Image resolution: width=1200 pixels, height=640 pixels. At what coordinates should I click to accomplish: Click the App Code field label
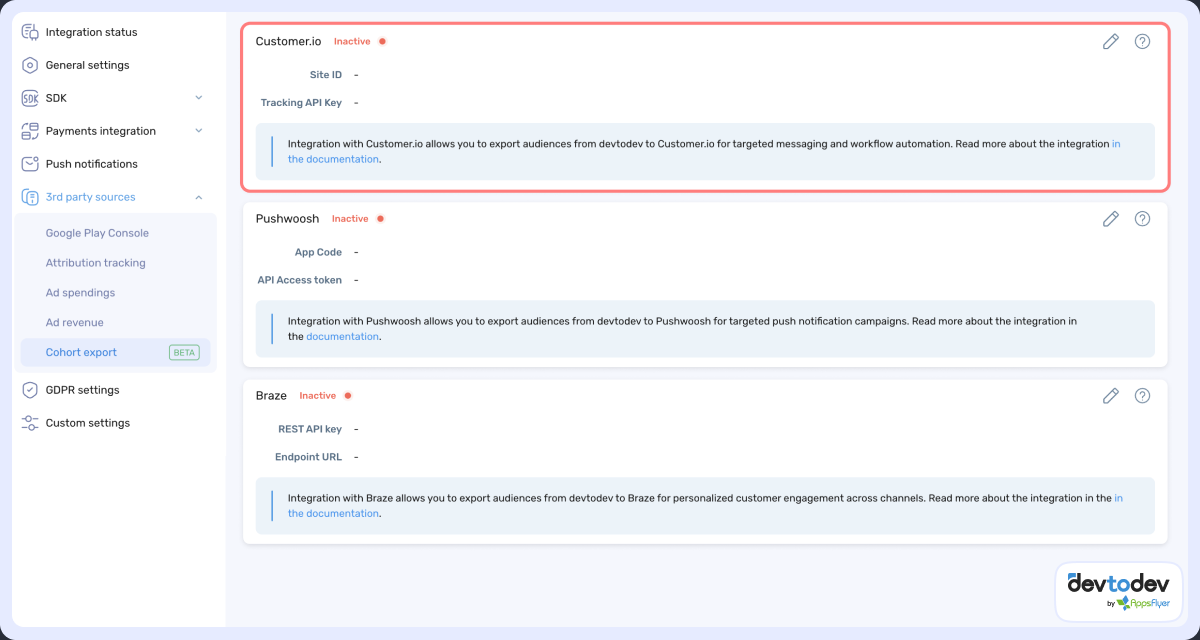click(318, 252)
